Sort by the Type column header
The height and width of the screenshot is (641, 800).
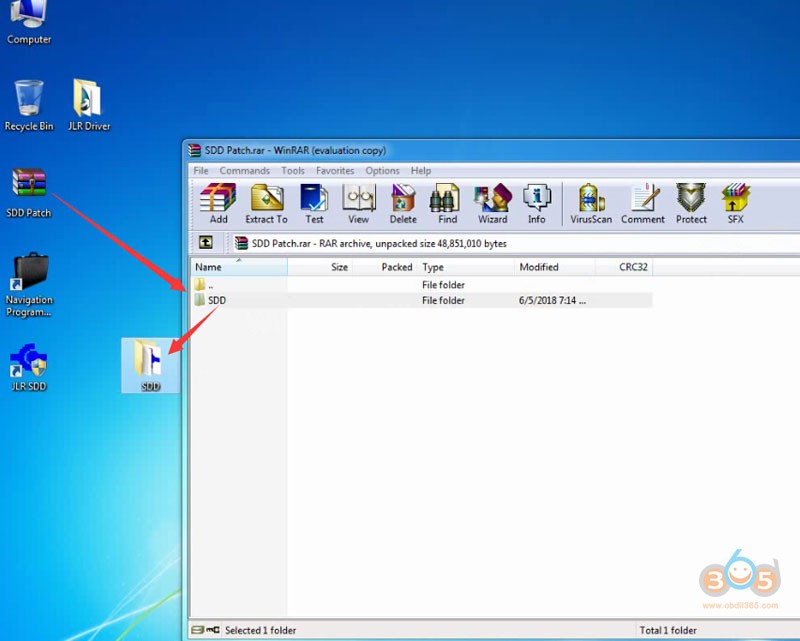click(x=466, y=267)
